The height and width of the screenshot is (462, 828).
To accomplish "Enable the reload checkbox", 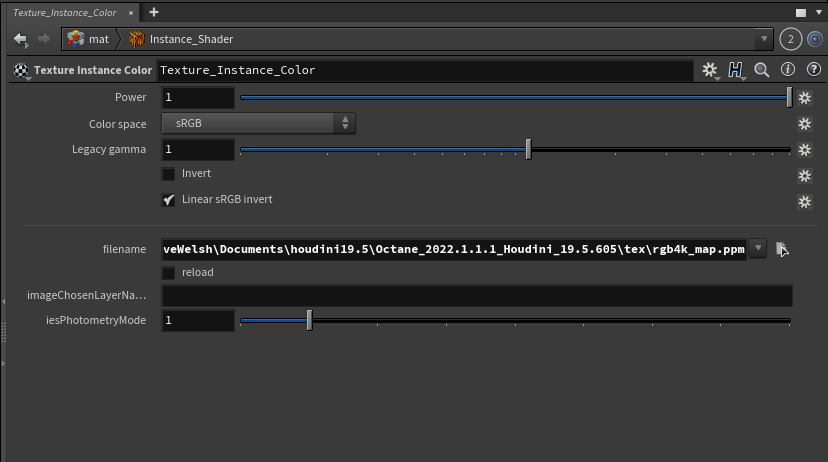I will [x=168, y=272].
